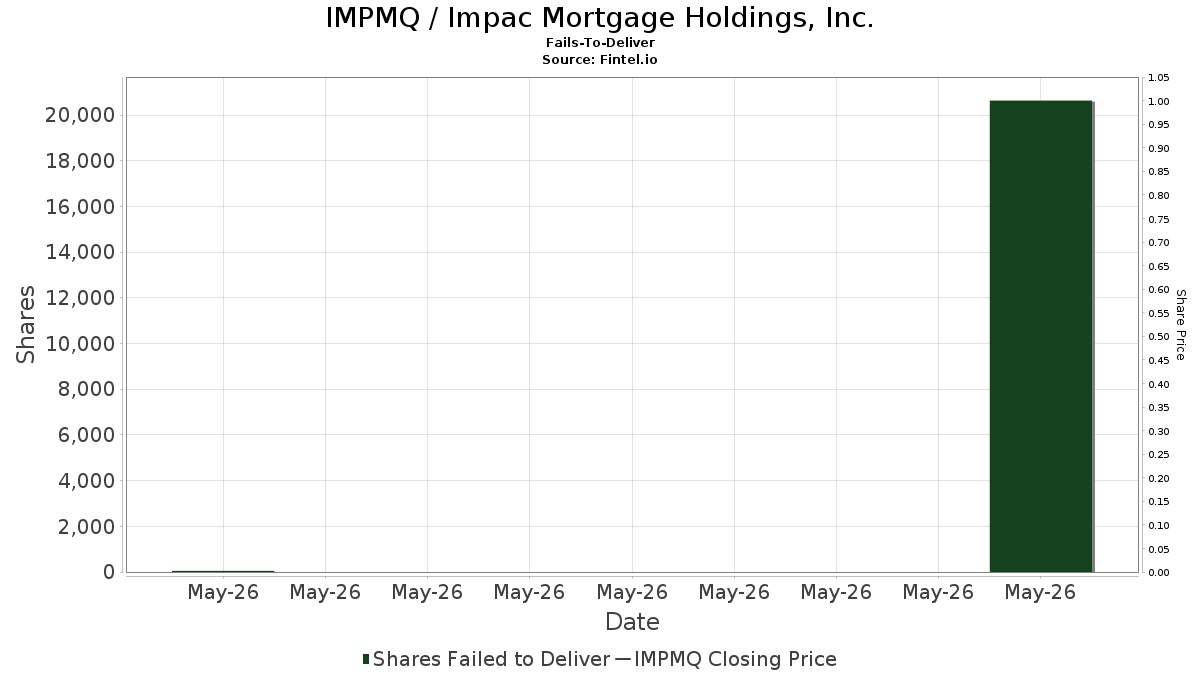This screenshot has height=675, width=1200.
Task: Click the green legend square for Shares Failed
Action: (366, 659)
